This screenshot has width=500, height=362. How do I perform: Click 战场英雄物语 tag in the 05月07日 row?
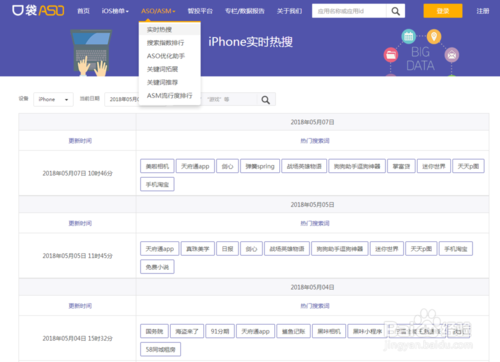coord(304,166)
